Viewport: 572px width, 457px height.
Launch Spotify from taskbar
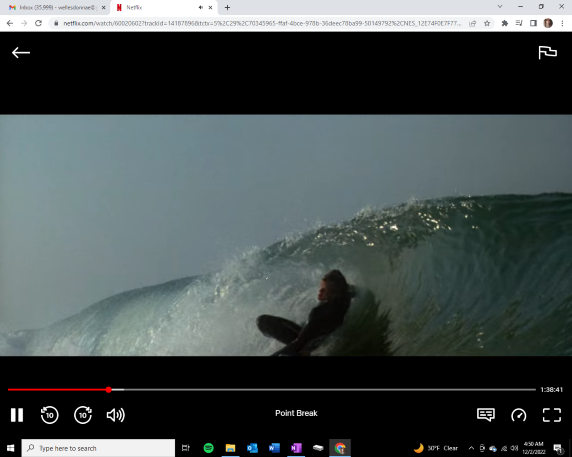pyautogui.click(x=208, y=448)
